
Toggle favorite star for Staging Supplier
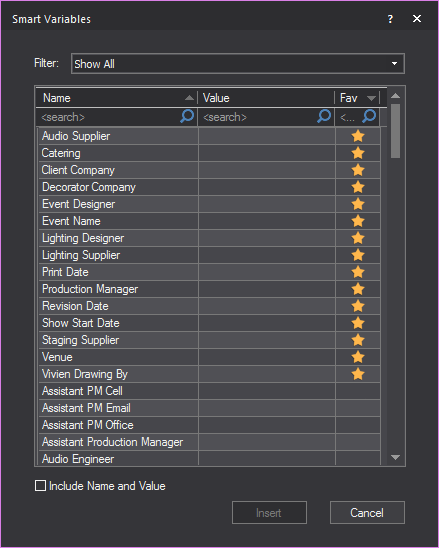click(x=358, y=340)
